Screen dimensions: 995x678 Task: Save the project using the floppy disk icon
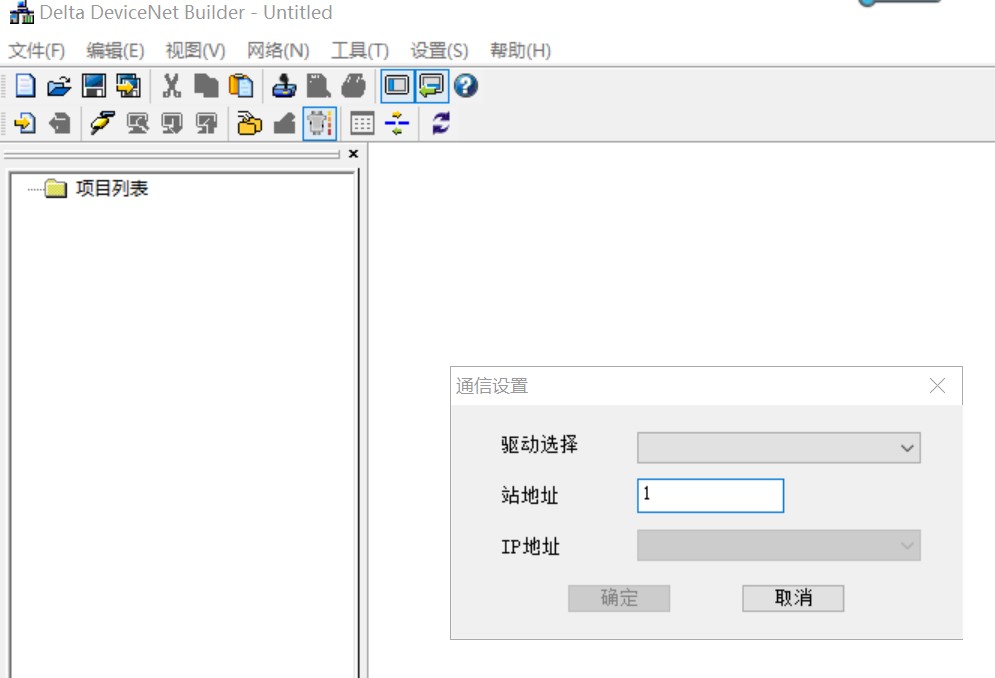(93, 87)
